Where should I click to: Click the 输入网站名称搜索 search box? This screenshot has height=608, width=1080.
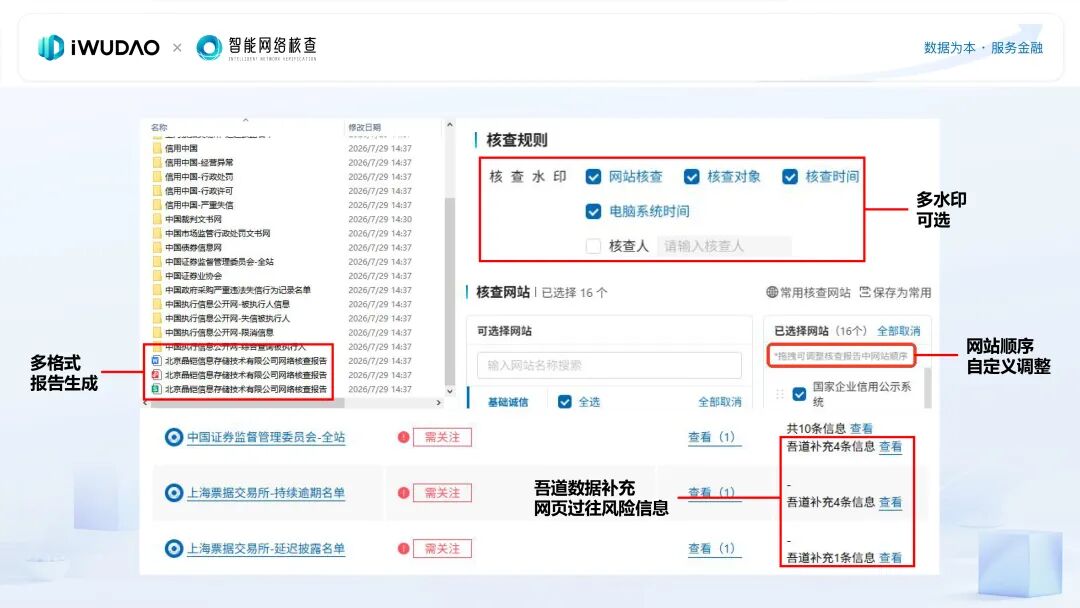pos(609,365)
